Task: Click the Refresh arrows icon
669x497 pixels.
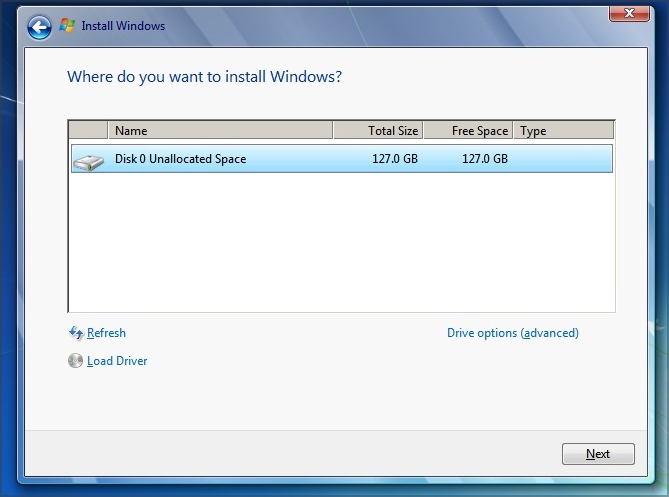Action: click(x=76, y=333)
